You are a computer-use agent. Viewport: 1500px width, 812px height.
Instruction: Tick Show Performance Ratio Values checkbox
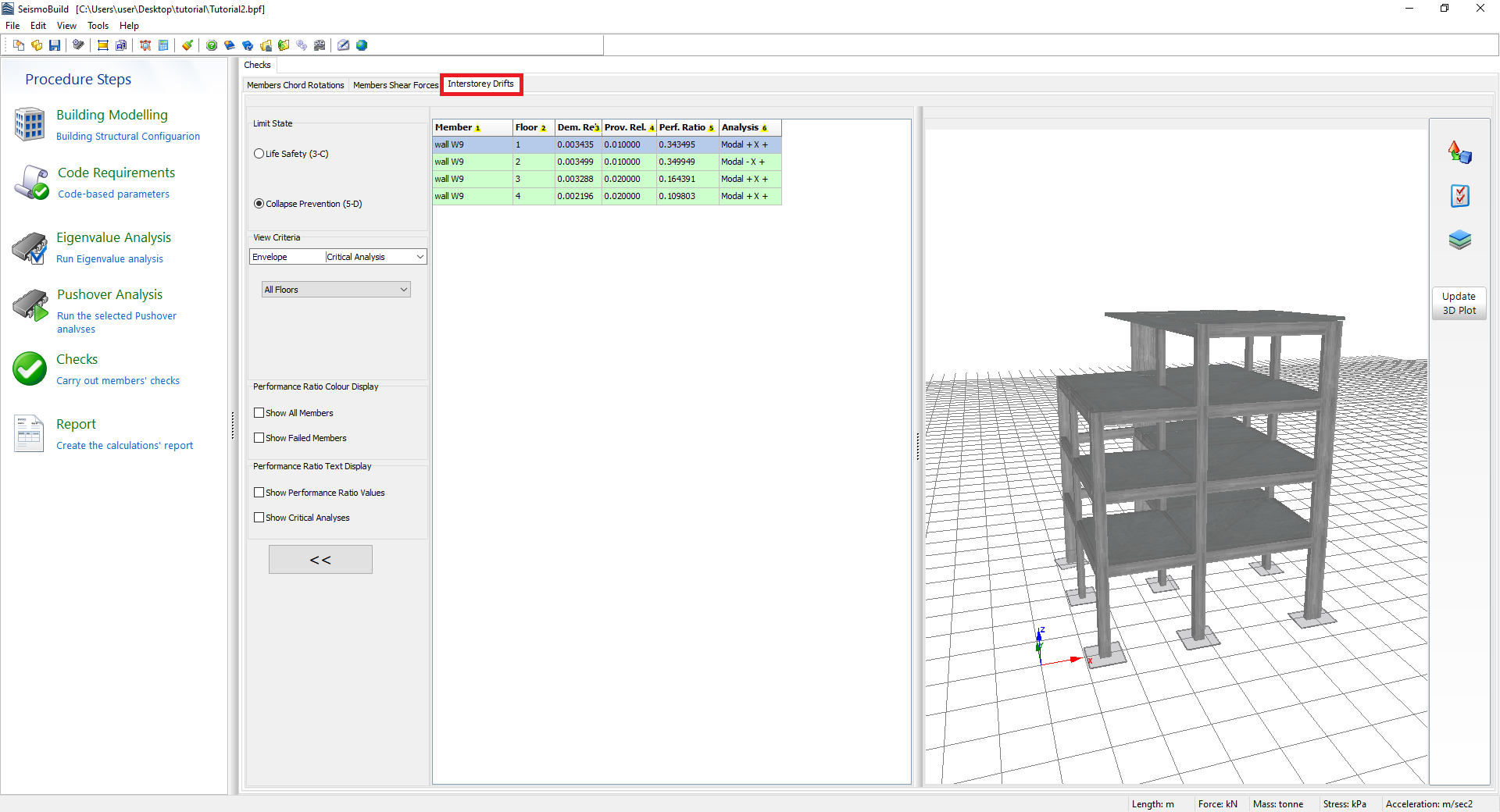click(x=259, y=493)
